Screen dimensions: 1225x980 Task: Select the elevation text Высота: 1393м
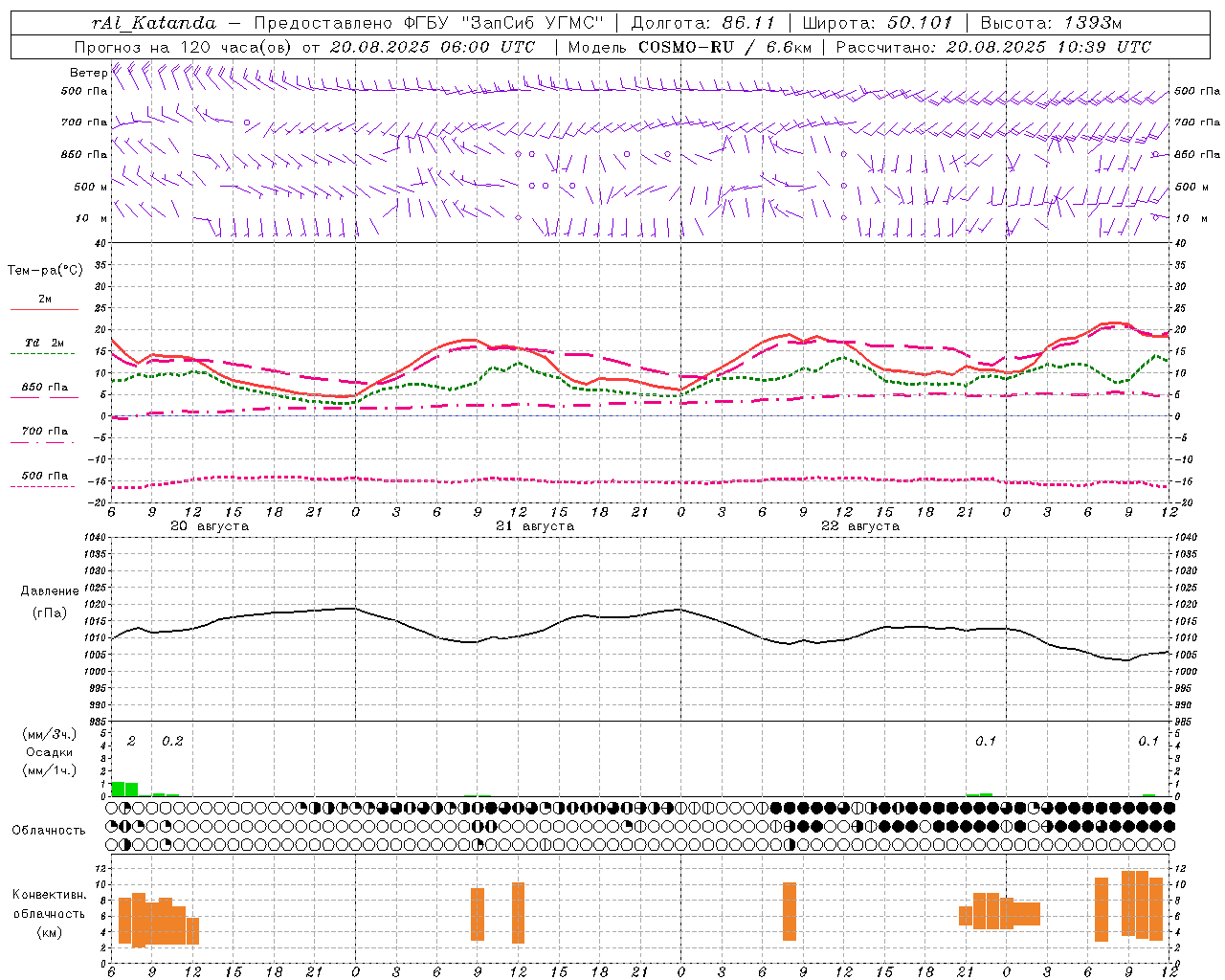tap(1051, 23)
